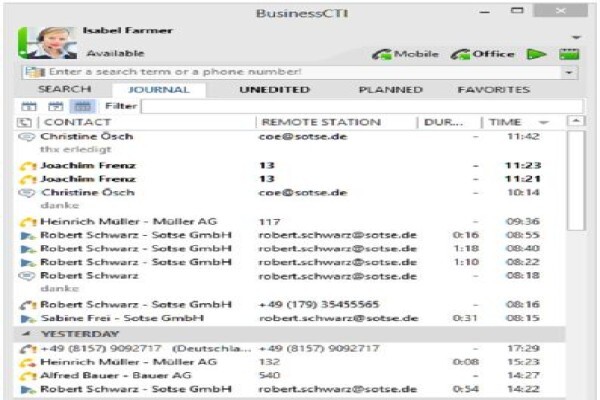
Task: Click the vertical scrollbar thumb
Action: [576, 180]
